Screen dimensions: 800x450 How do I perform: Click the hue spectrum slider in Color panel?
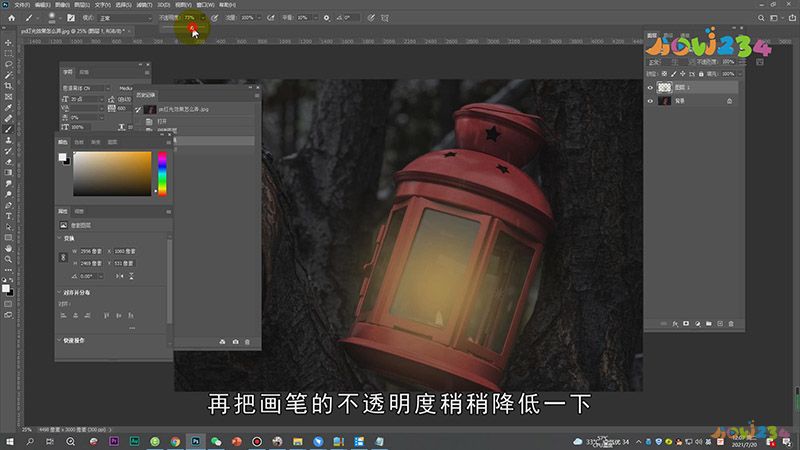point(162,174)
